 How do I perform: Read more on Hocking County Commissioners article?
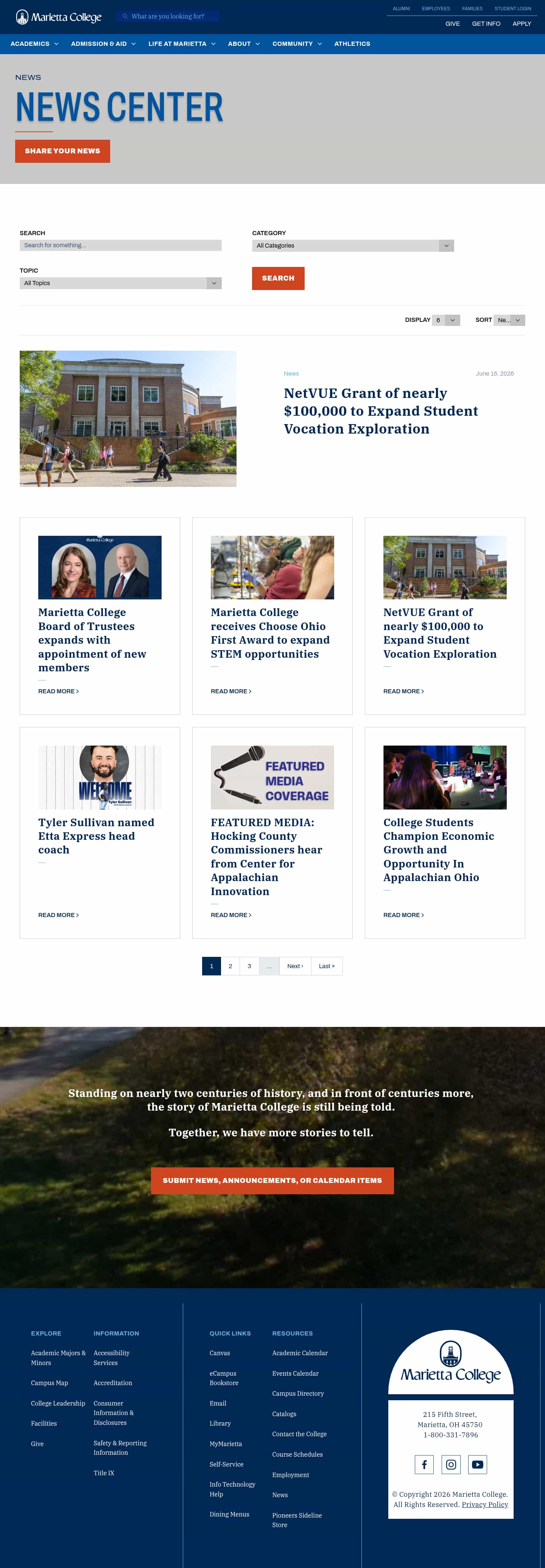pos(231,915)
